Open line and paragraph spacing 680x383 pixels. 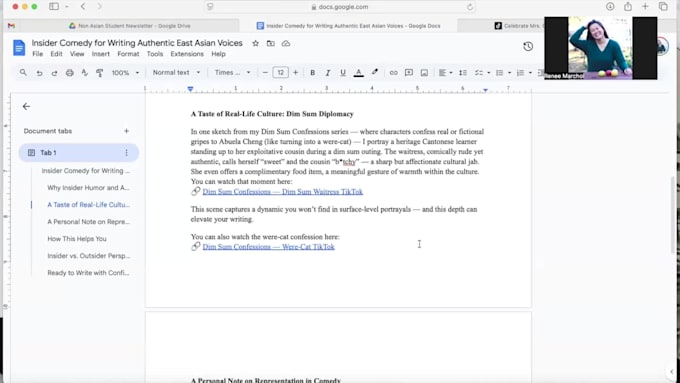click(x=463, y=73)
